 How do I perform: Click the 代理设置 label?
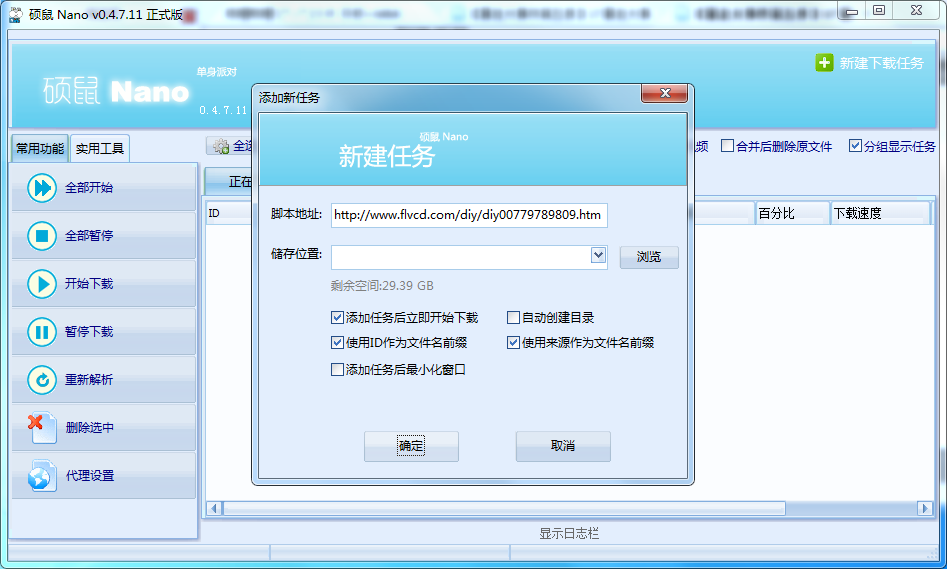[x=89, y=476]
